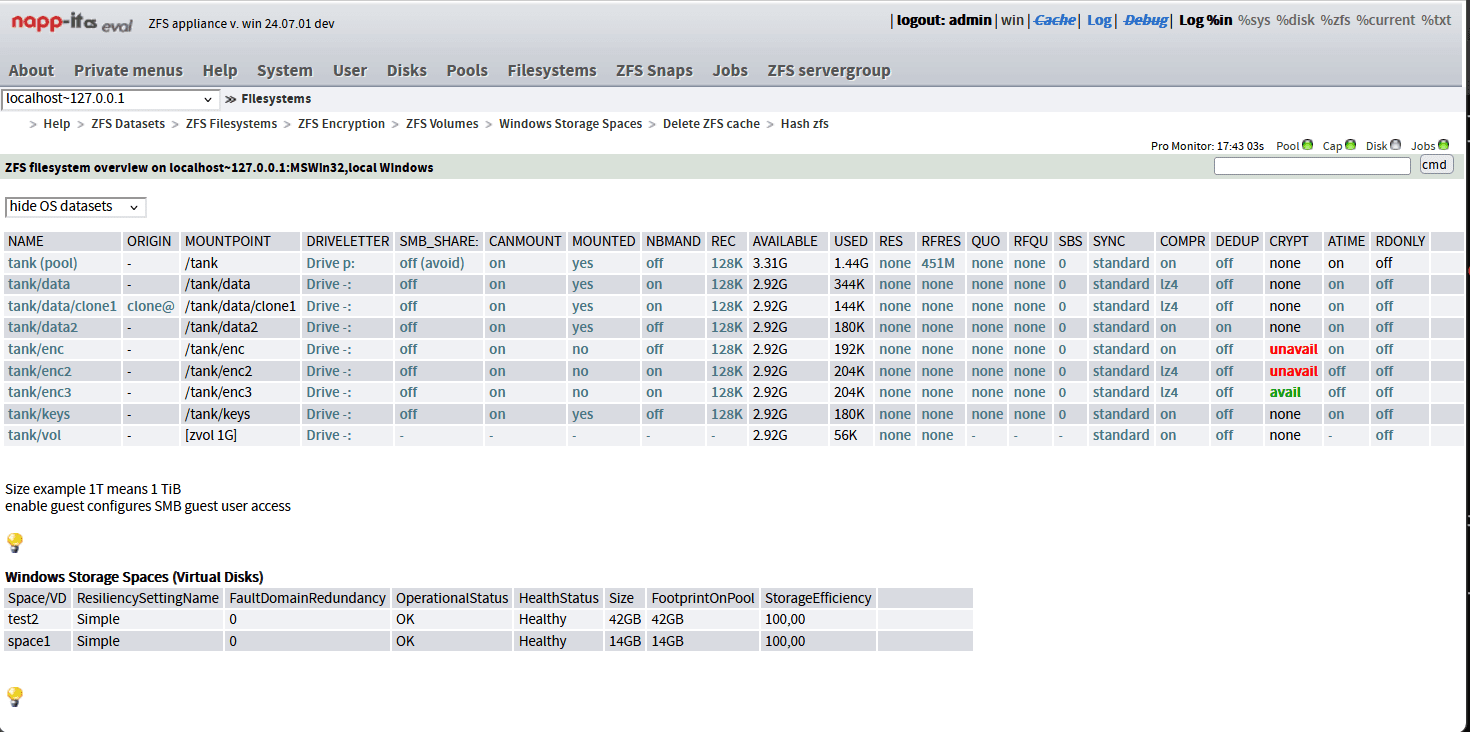1470x732 pixels.
Task: Open the Filesystems menu
Action: point(552,70)
